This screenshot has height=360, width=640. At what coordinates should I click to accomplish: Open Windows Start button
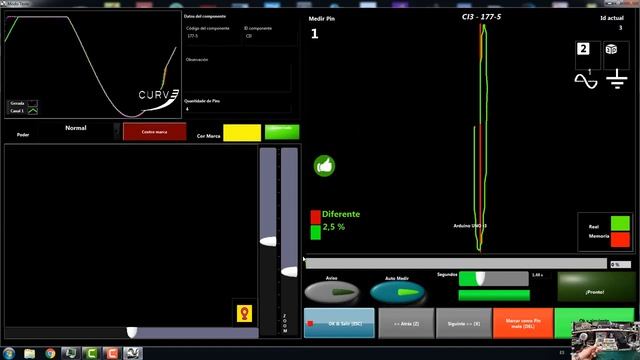click(x=9, y=353)
